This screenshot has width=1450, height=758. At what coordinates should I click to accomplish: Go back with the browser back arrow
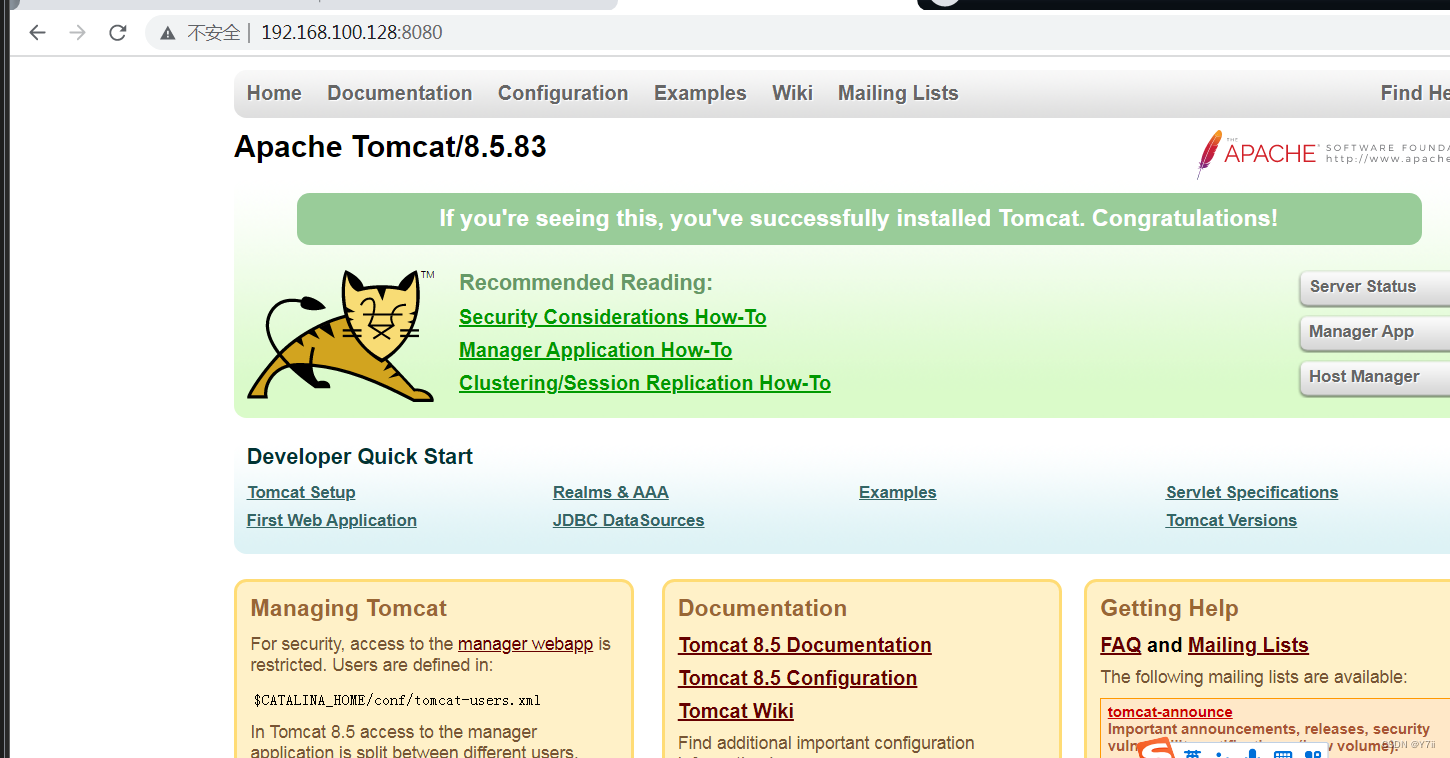(37, 33)
